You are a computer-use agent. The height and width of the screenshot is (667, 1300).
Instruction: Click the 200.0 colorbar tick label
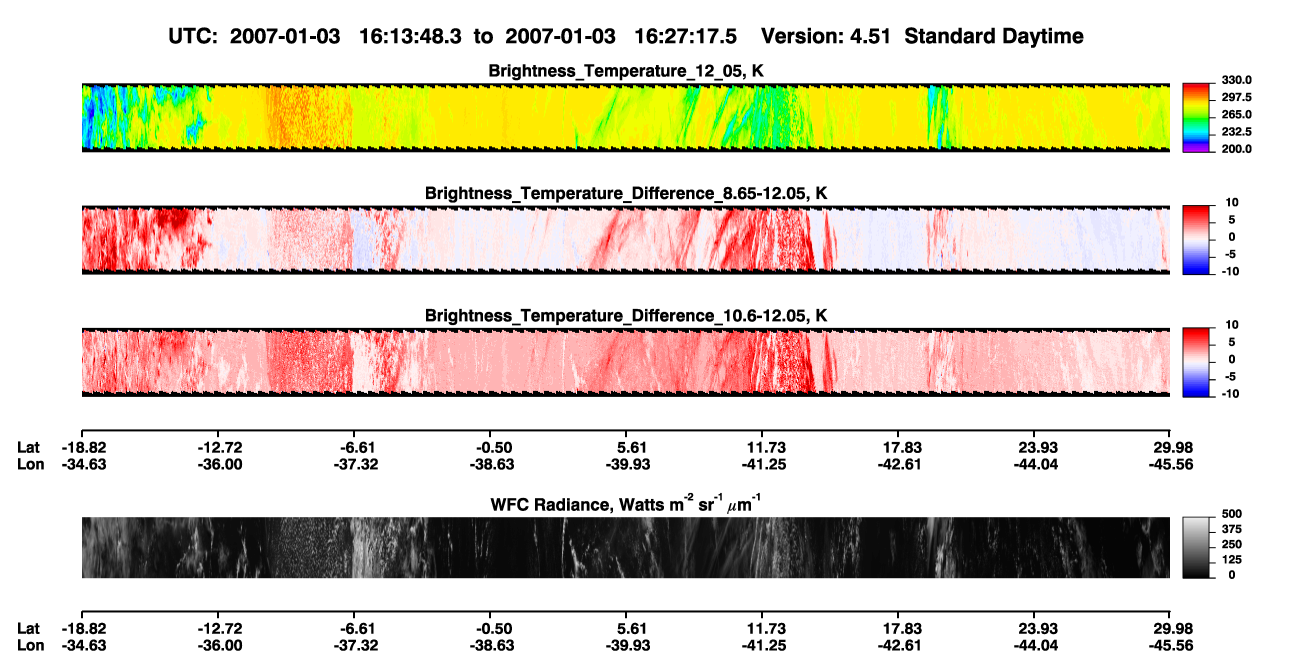point(1236,148)
